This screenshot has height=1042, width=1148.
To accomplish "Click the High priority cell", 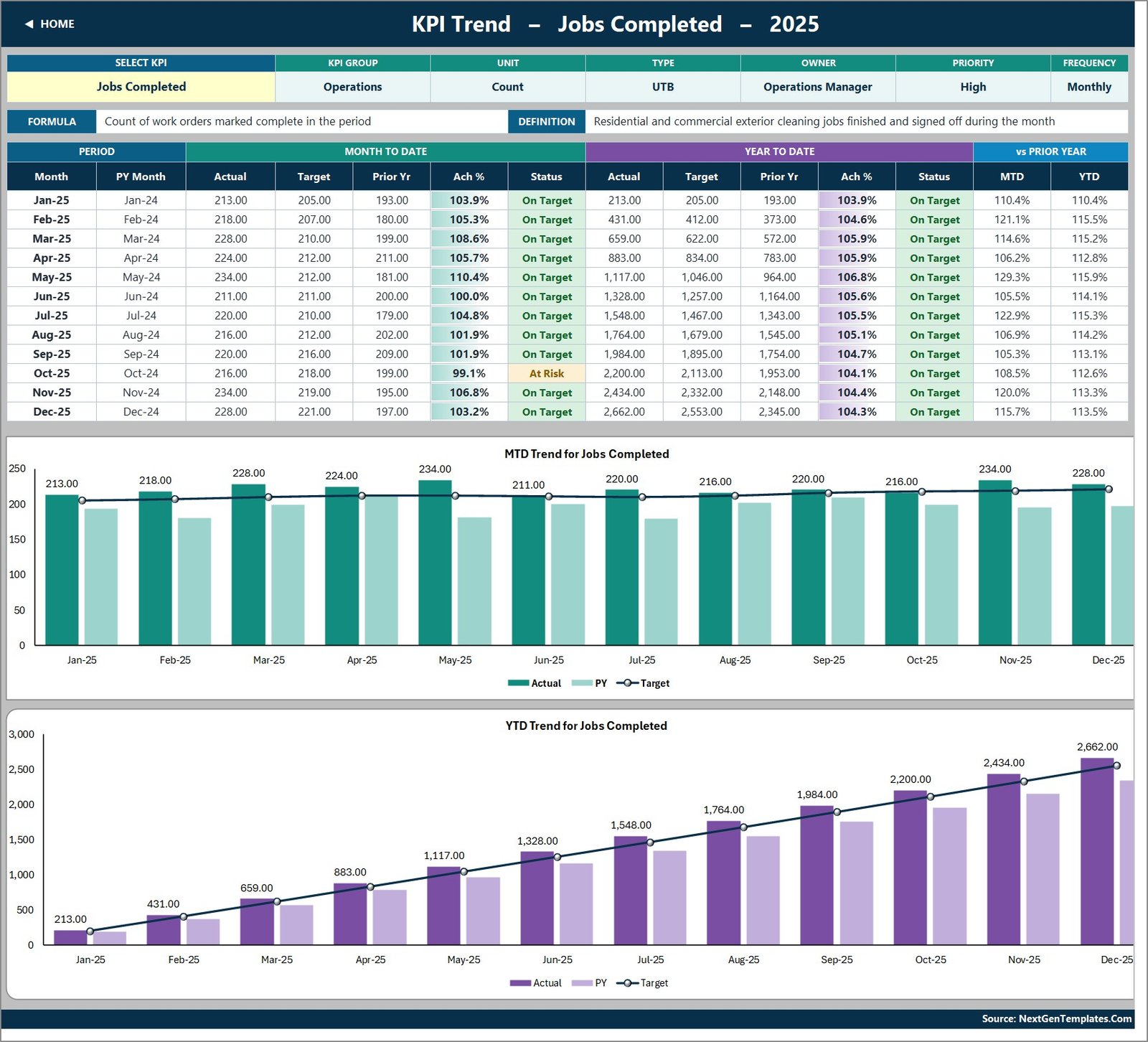I will pyautogui.click(x=973, y=87).
